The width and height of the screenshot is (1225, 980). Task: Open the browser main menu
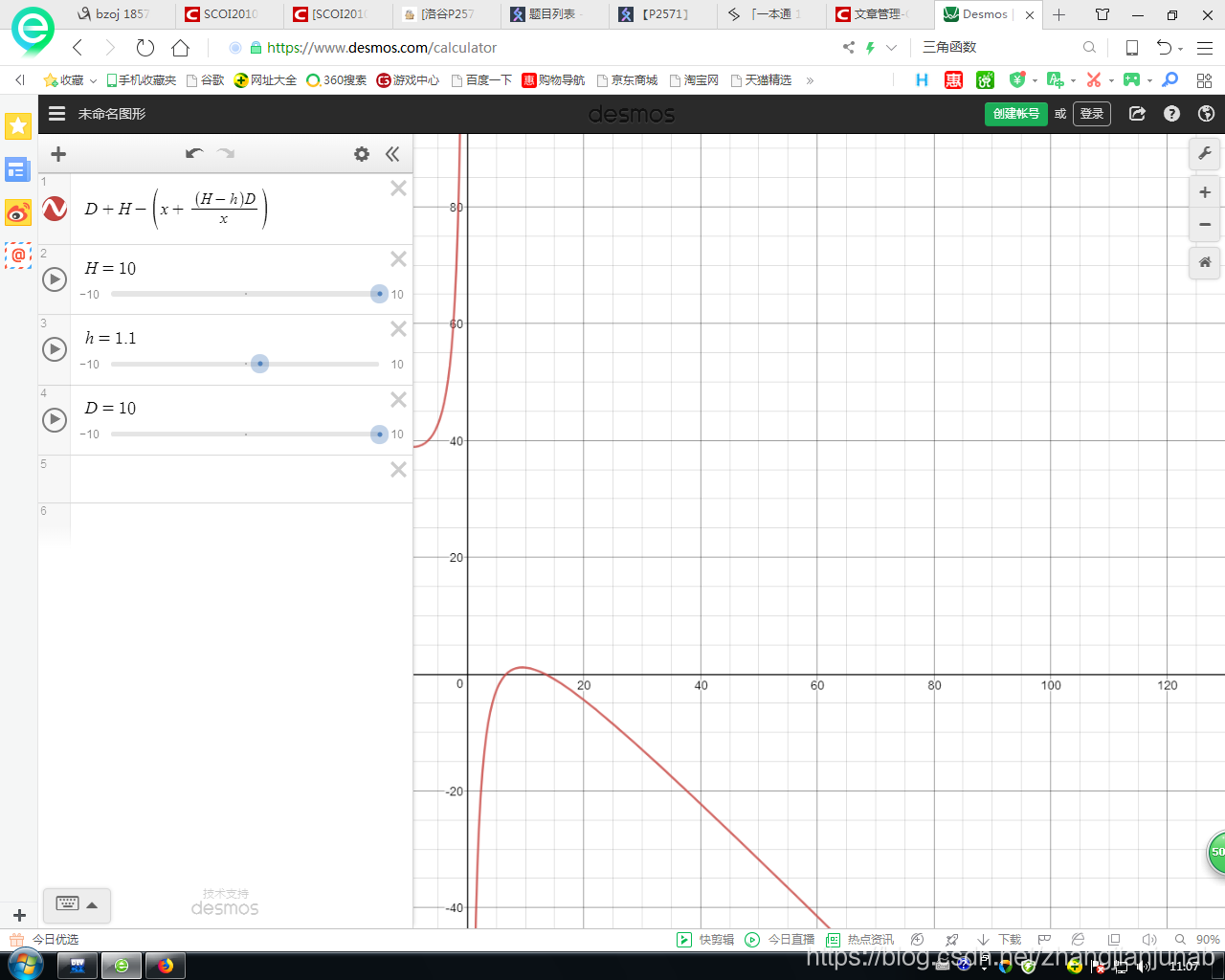coord(1205,48)
